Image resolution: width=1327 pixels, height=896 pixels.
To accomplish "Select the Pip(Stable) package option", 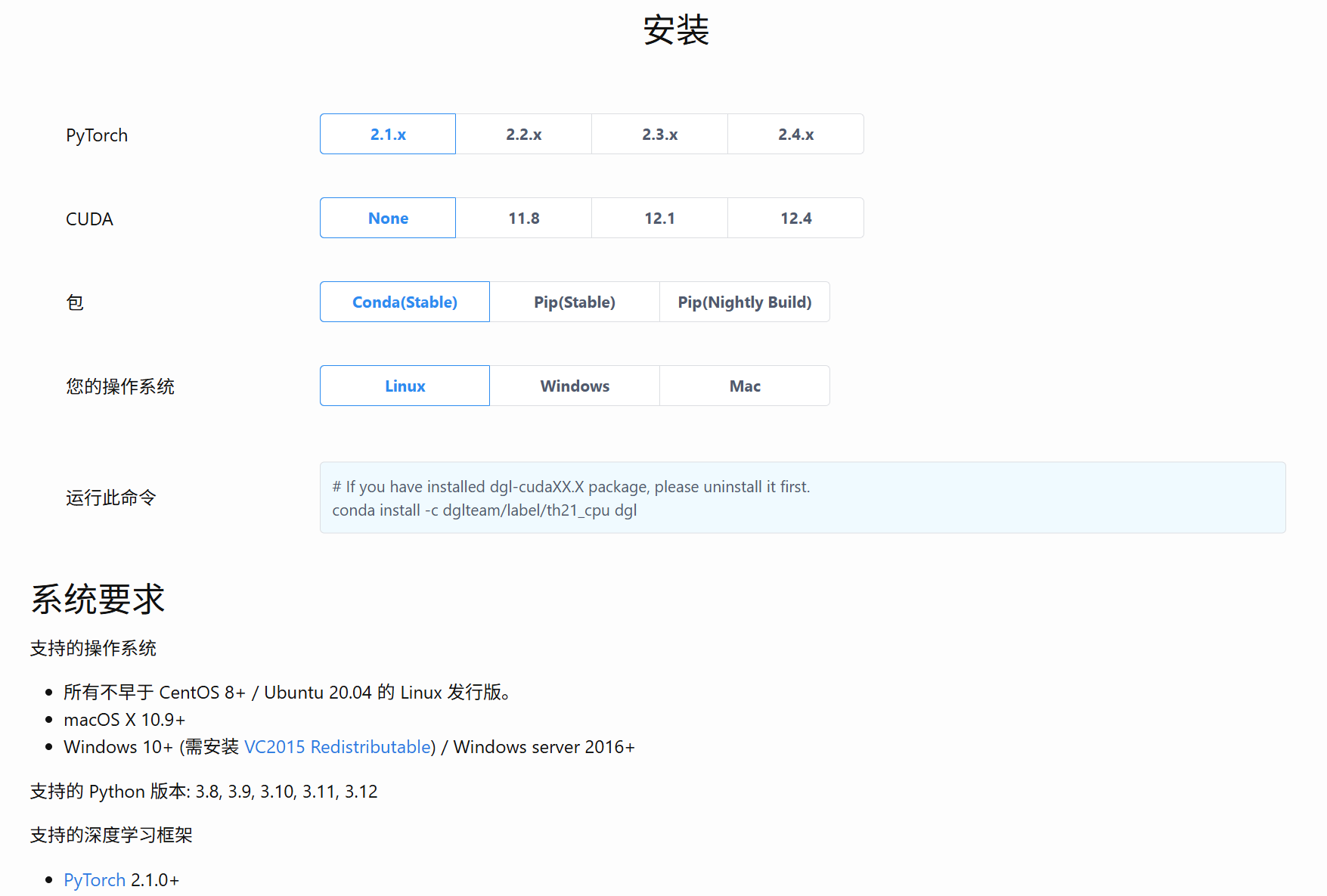I will 575,302.
